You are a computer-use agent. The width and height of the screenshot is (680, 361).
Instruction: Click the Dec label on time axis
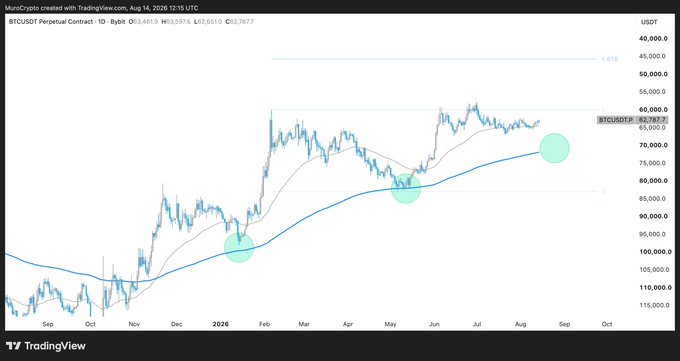click(177, 324)
